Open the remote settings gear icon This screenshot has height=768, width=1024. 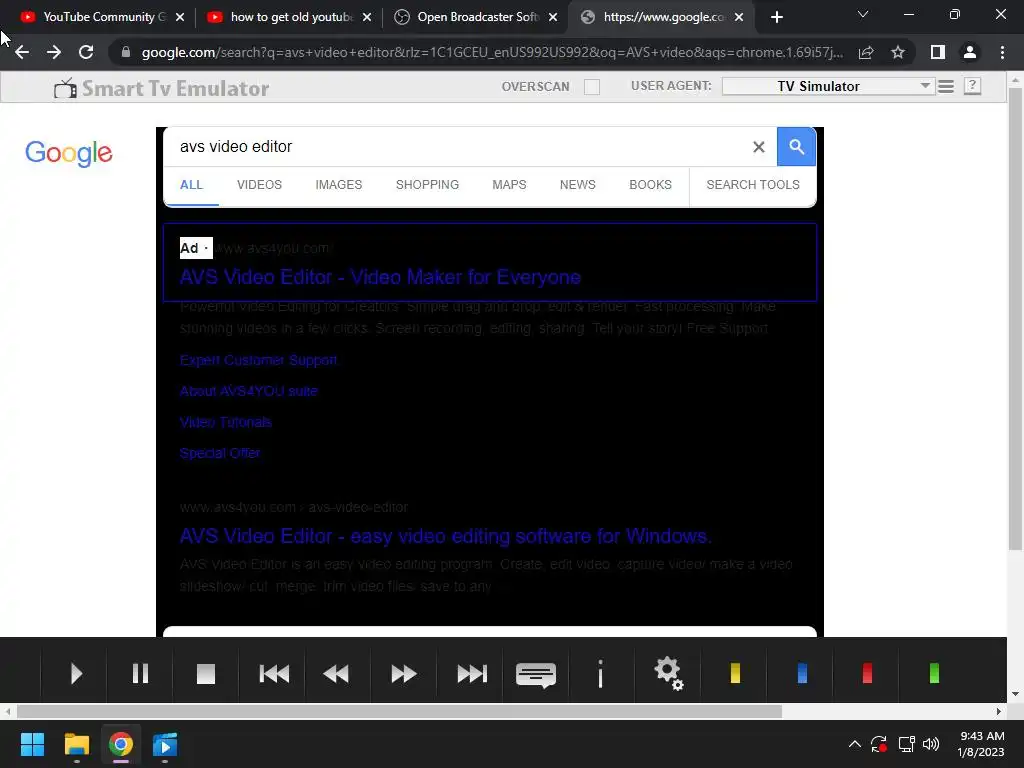pyautogui.click(x=669, y=673)
